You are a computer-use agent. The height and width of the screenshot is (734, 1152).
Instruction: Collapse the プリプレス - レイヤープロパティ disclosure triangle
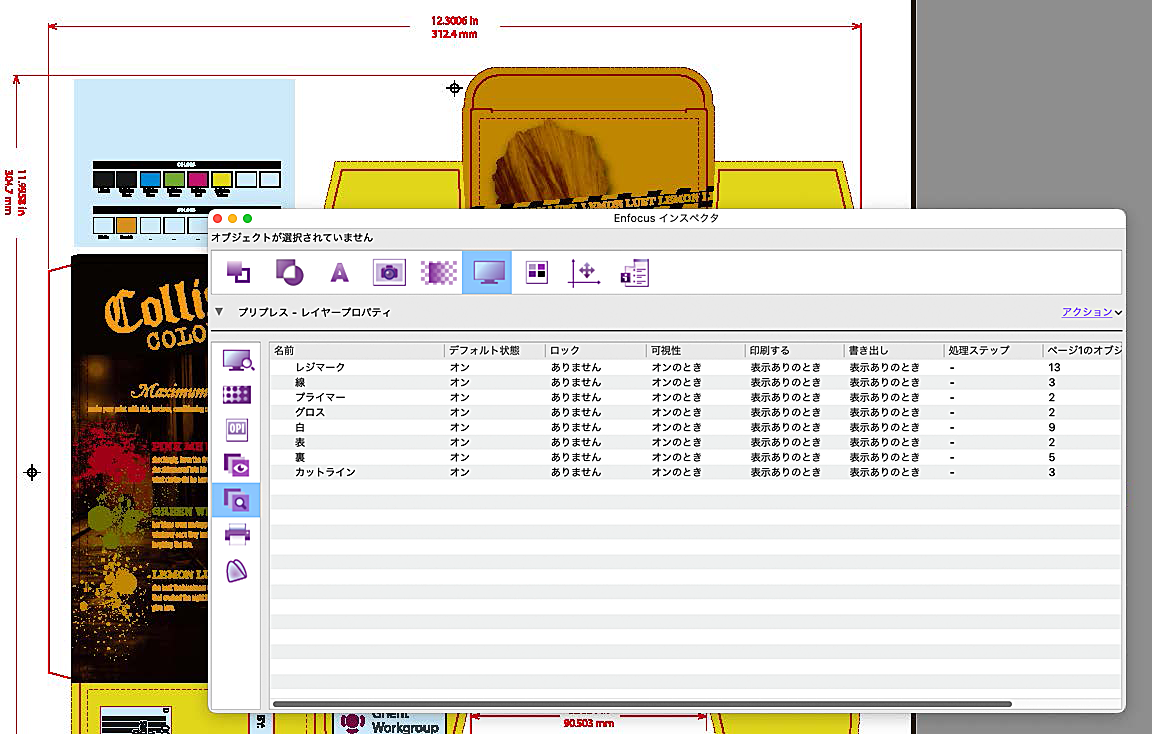pos(219,312)
